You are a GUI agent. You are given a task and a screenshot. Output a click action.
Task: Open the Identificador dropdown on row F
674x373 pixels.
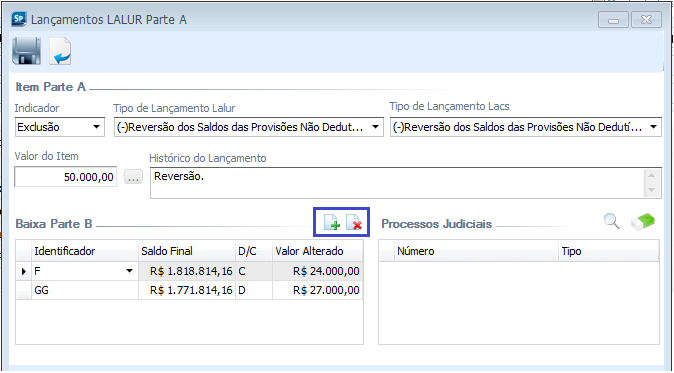point(129,271)
